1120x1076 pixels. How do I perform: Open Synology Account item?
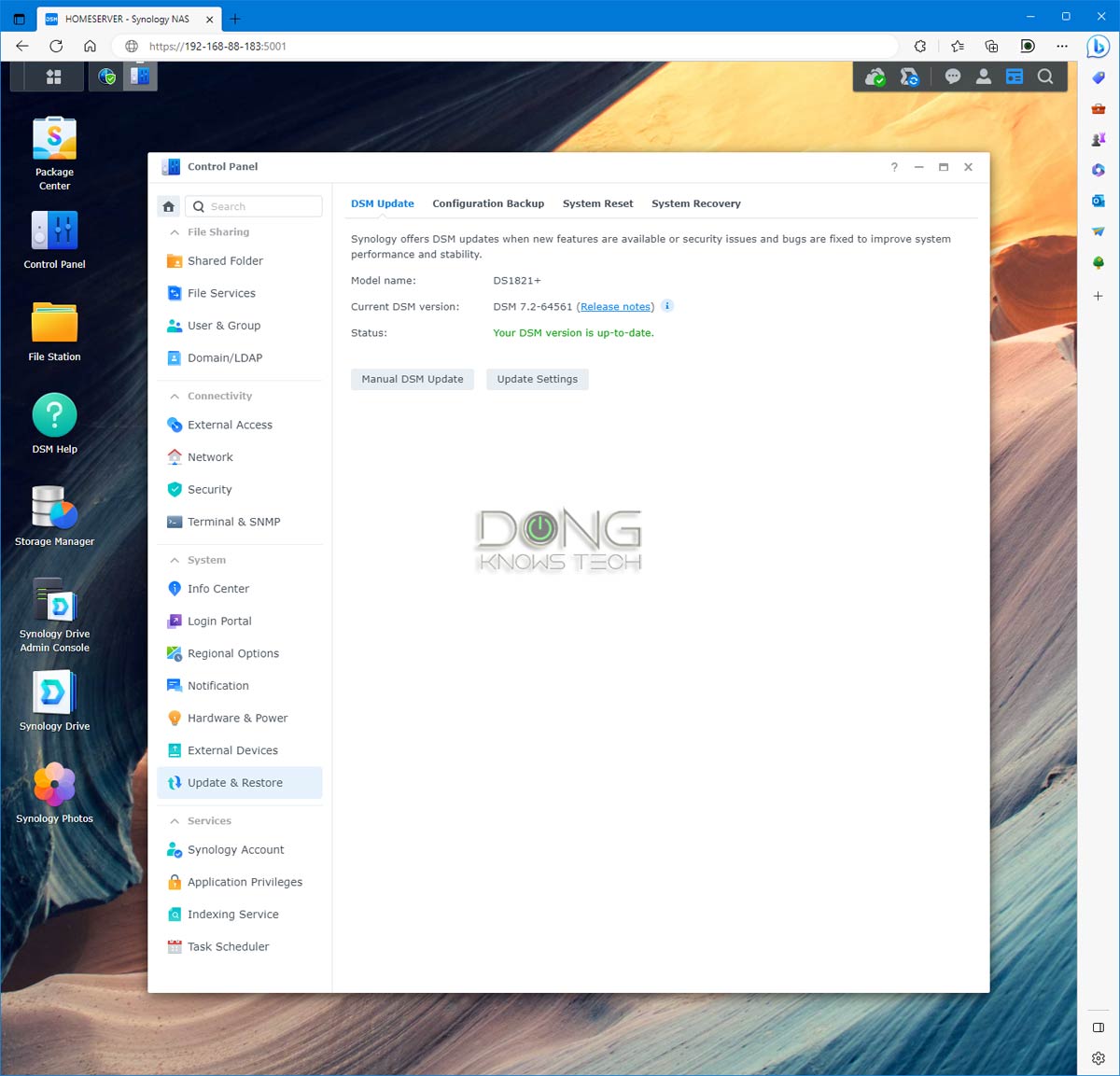[239, 849]
